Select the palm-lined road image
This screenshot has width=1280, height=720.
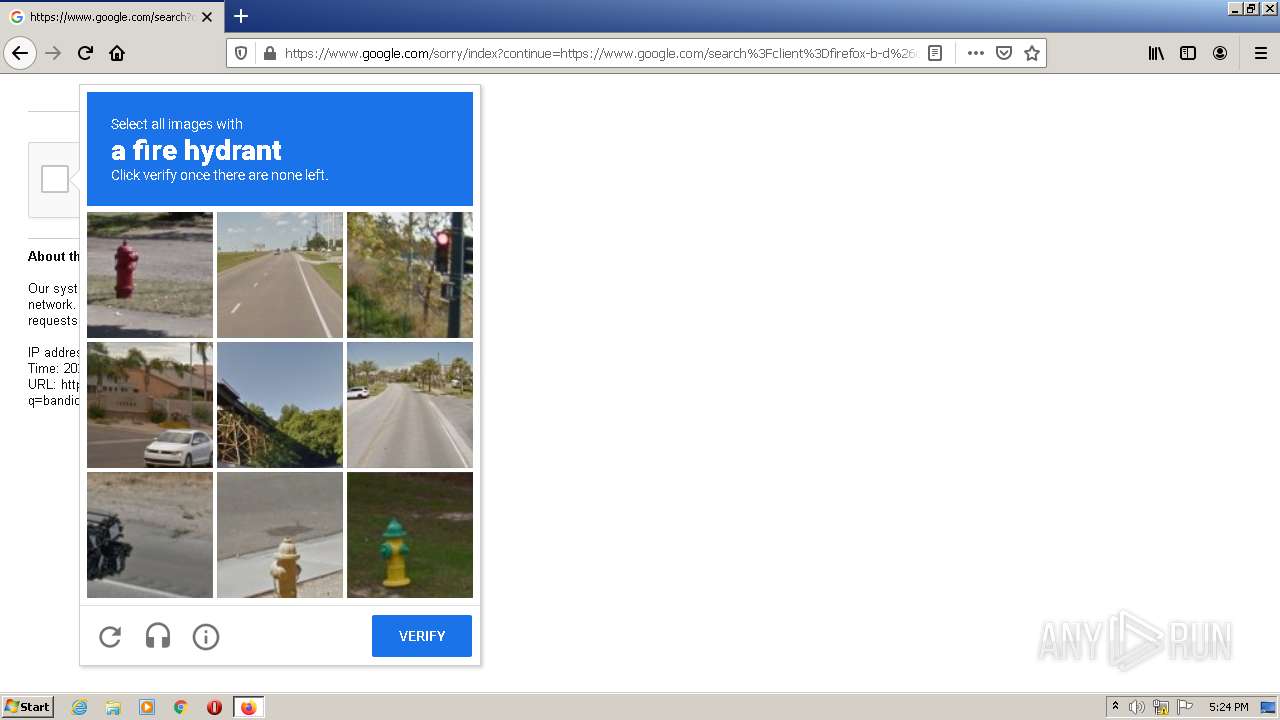(x=410, y=405)
